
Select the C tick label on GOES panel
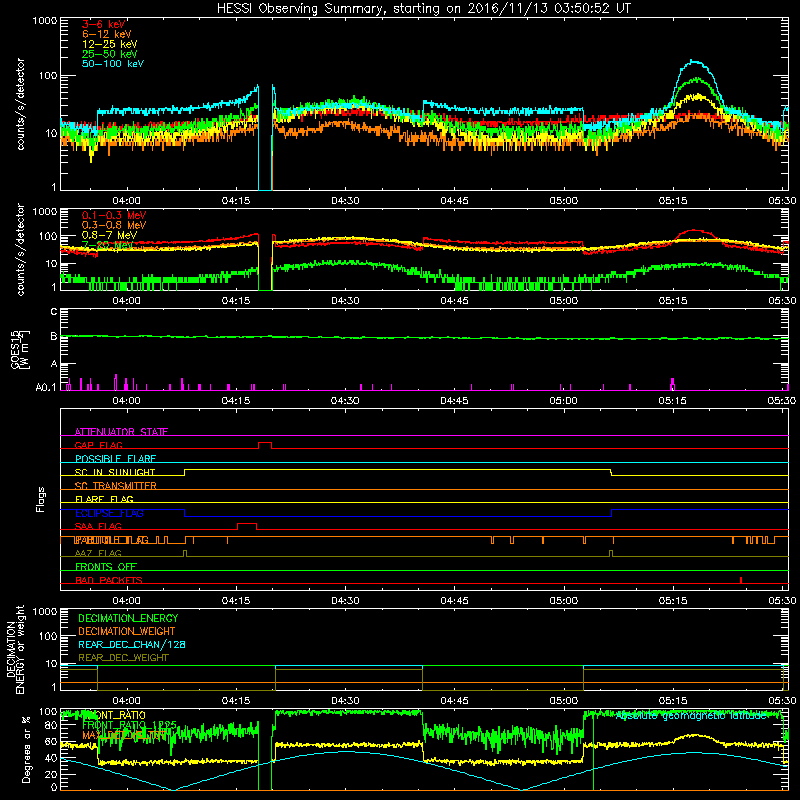(x=54, y=312)
